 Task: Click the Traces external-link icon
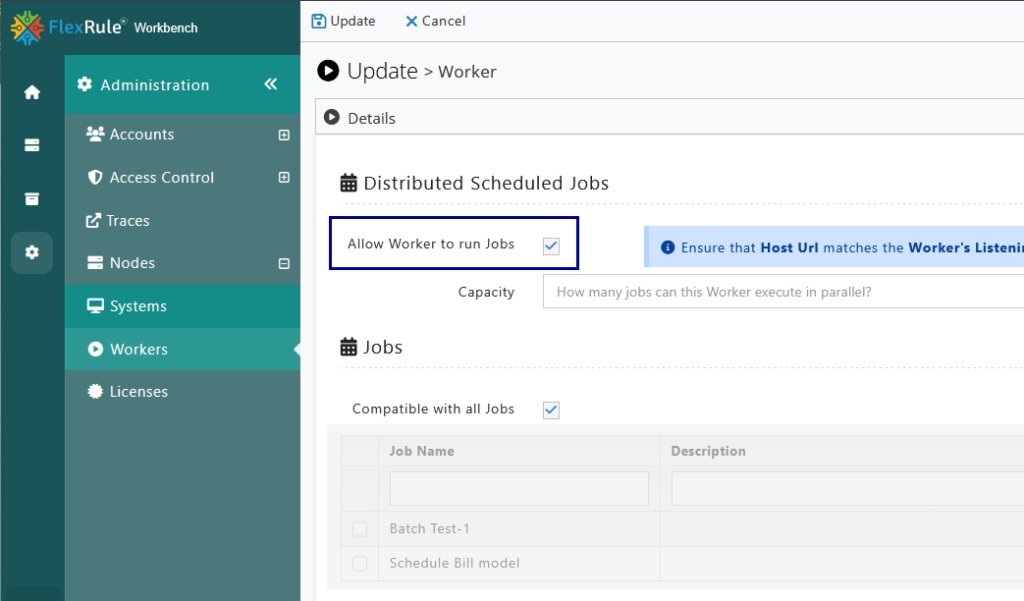click(94, 220)
